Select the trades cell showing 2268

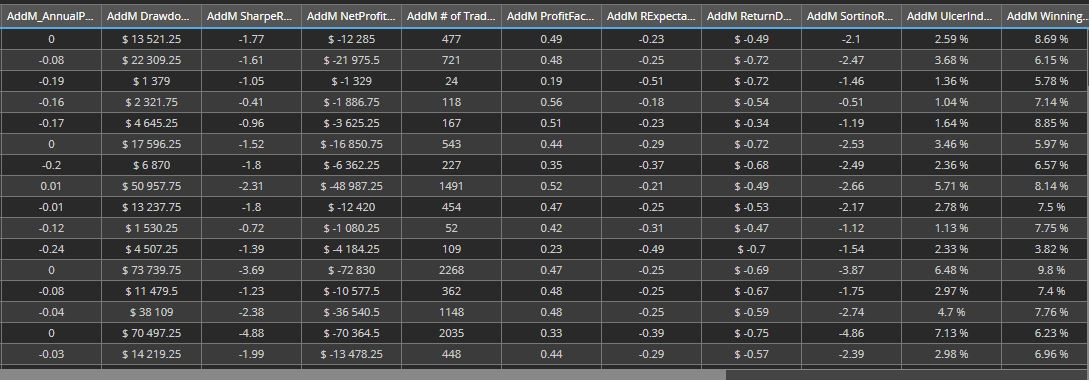tap(451, 270)
